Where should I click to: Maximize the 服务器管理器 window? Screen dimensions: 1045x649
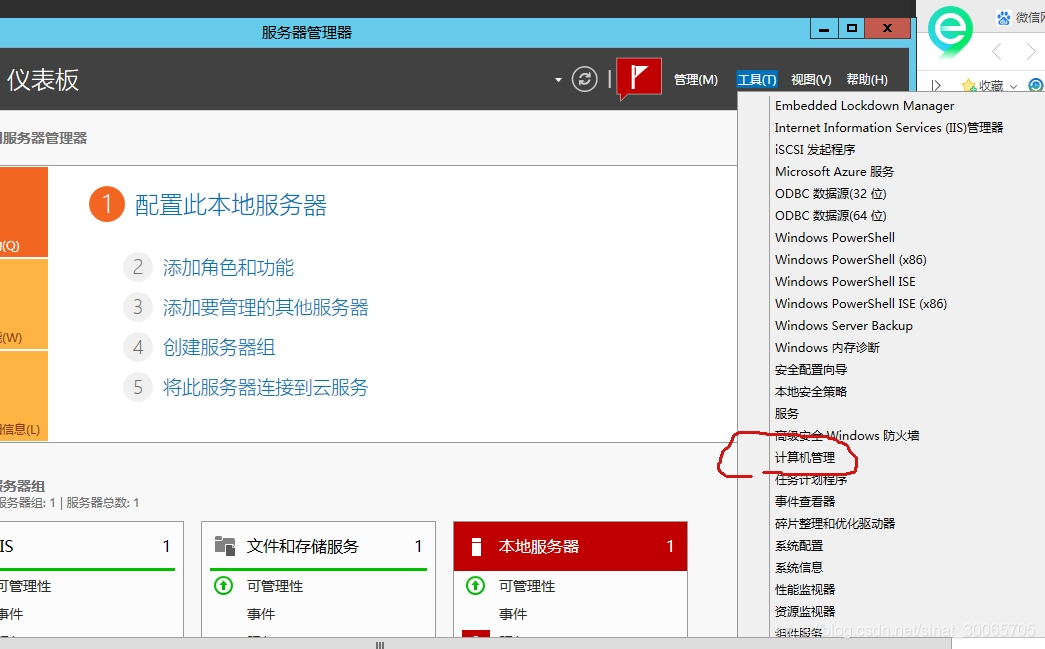point(852,28)
